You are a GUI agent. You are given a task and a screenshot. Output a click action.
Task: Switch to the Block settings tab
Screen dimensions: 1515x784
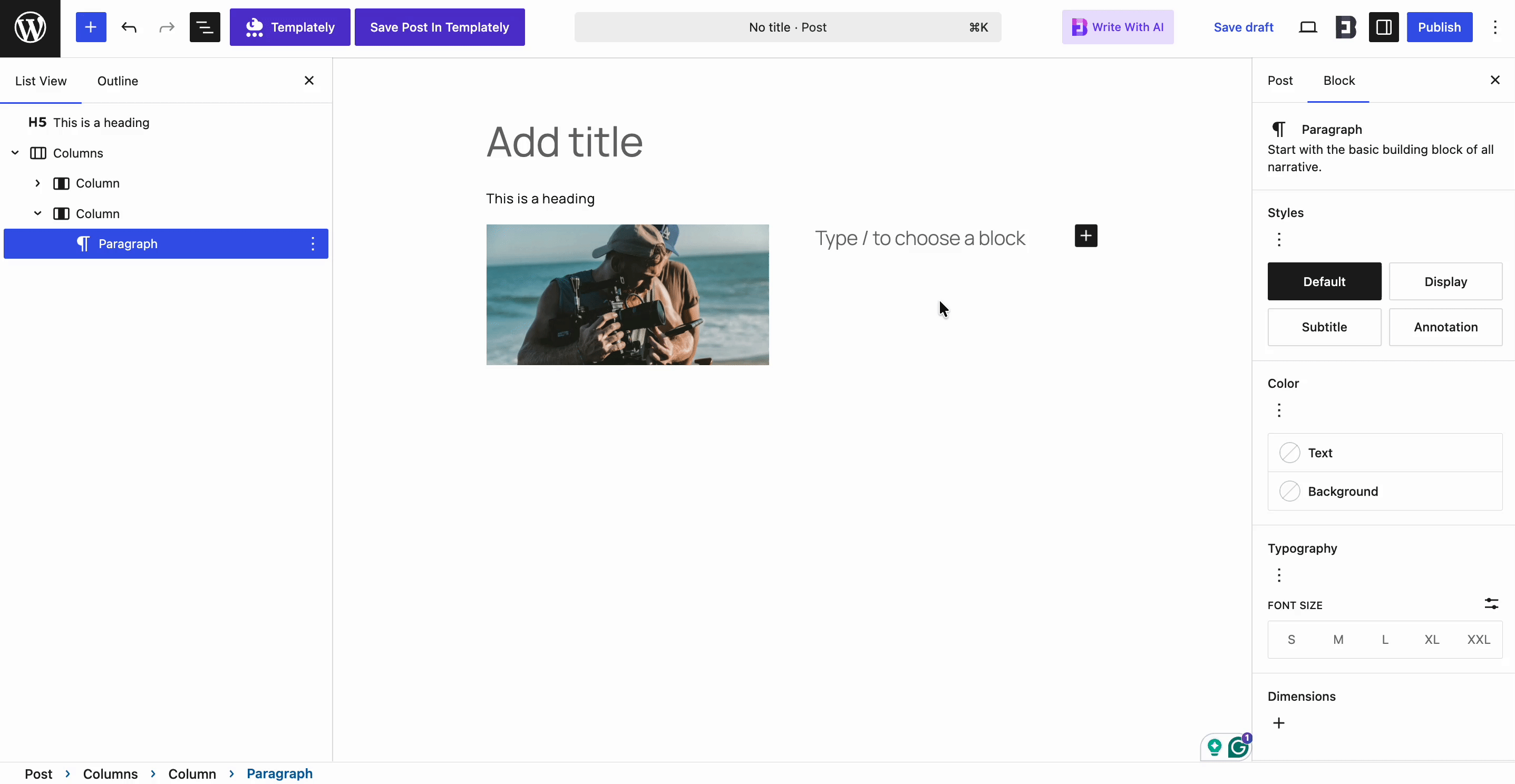coord(1338,81)
